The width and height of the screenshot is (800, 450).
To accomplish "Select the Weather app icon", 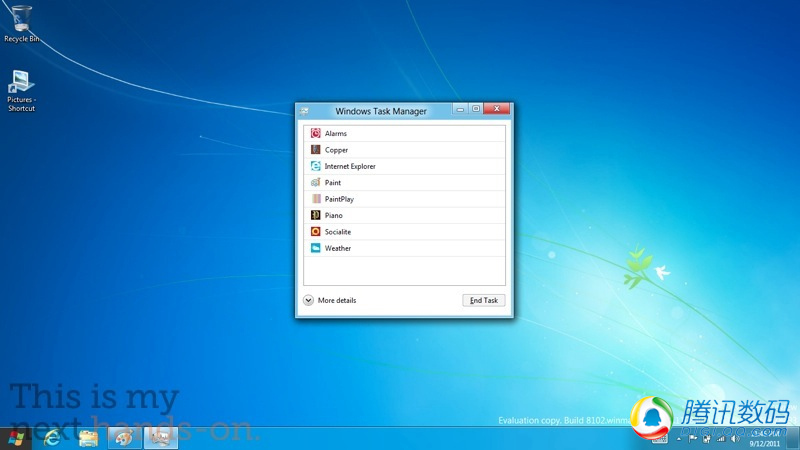I will pos(316,247).
